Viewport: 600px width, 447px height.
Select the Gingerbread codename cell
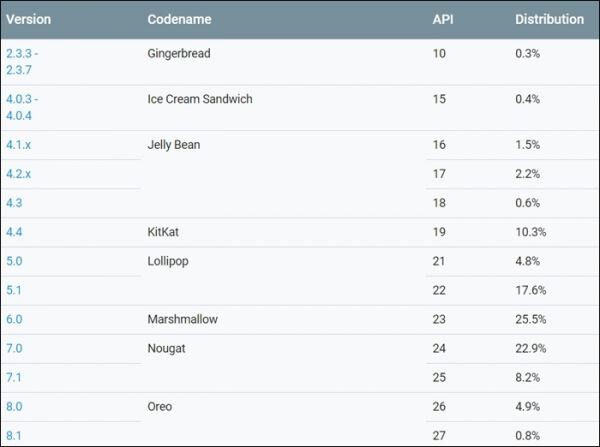pos(180,52)
